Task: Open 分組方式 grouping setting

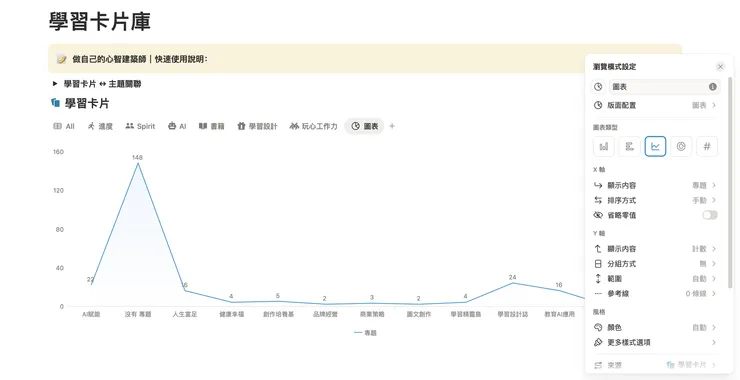Action: [x=655, y=264]
